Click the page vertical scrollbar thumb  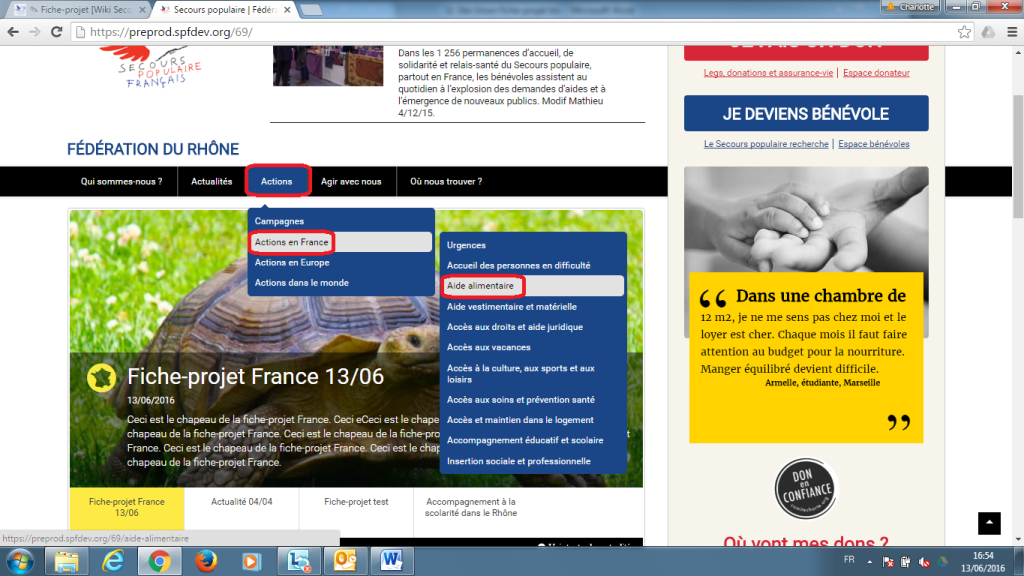pyautogui.click(x=1018, y=157)
